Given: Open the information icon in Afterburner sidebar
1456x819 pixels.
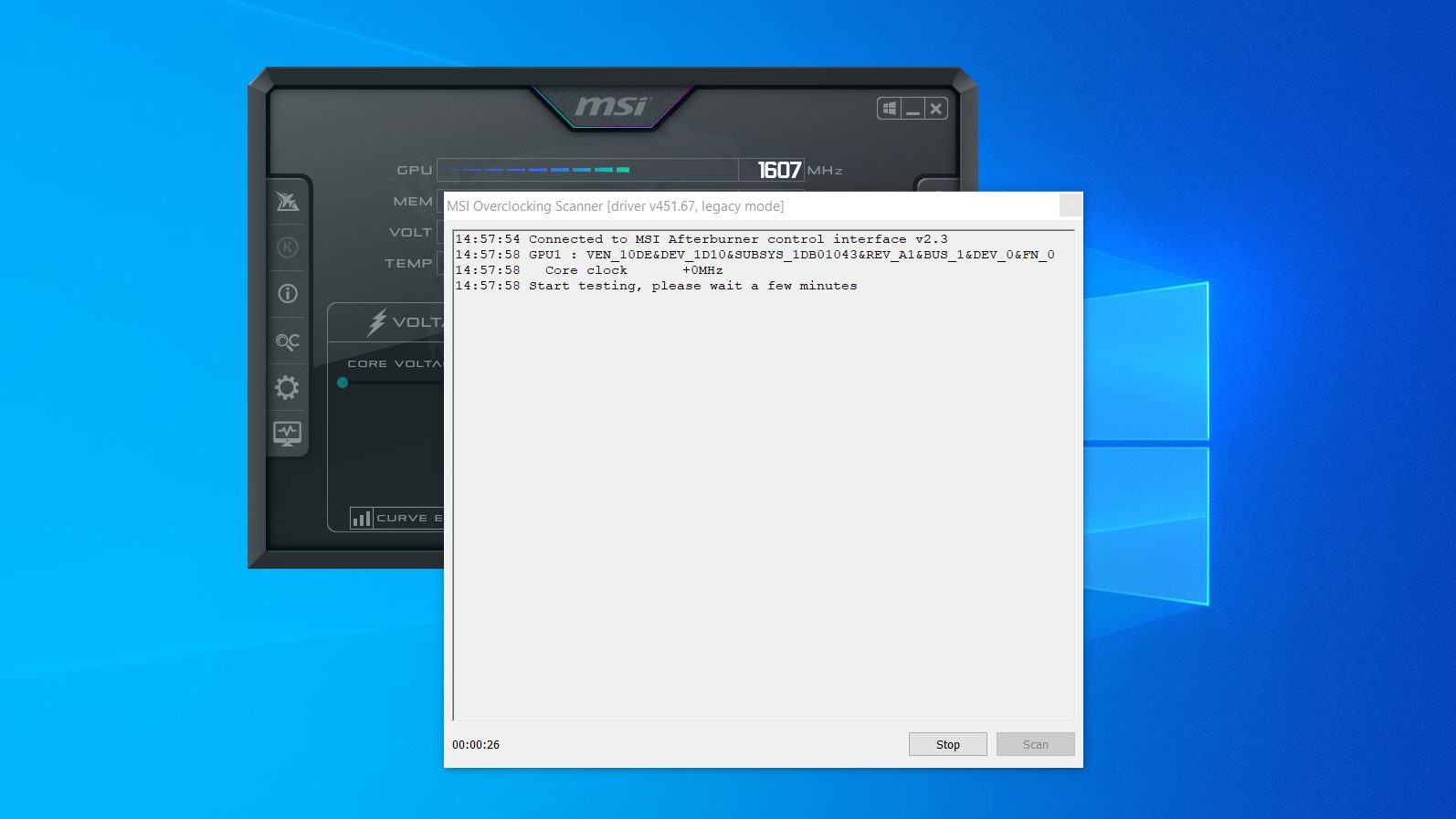Looking at the screenshot, I should [x=288, y=293].
